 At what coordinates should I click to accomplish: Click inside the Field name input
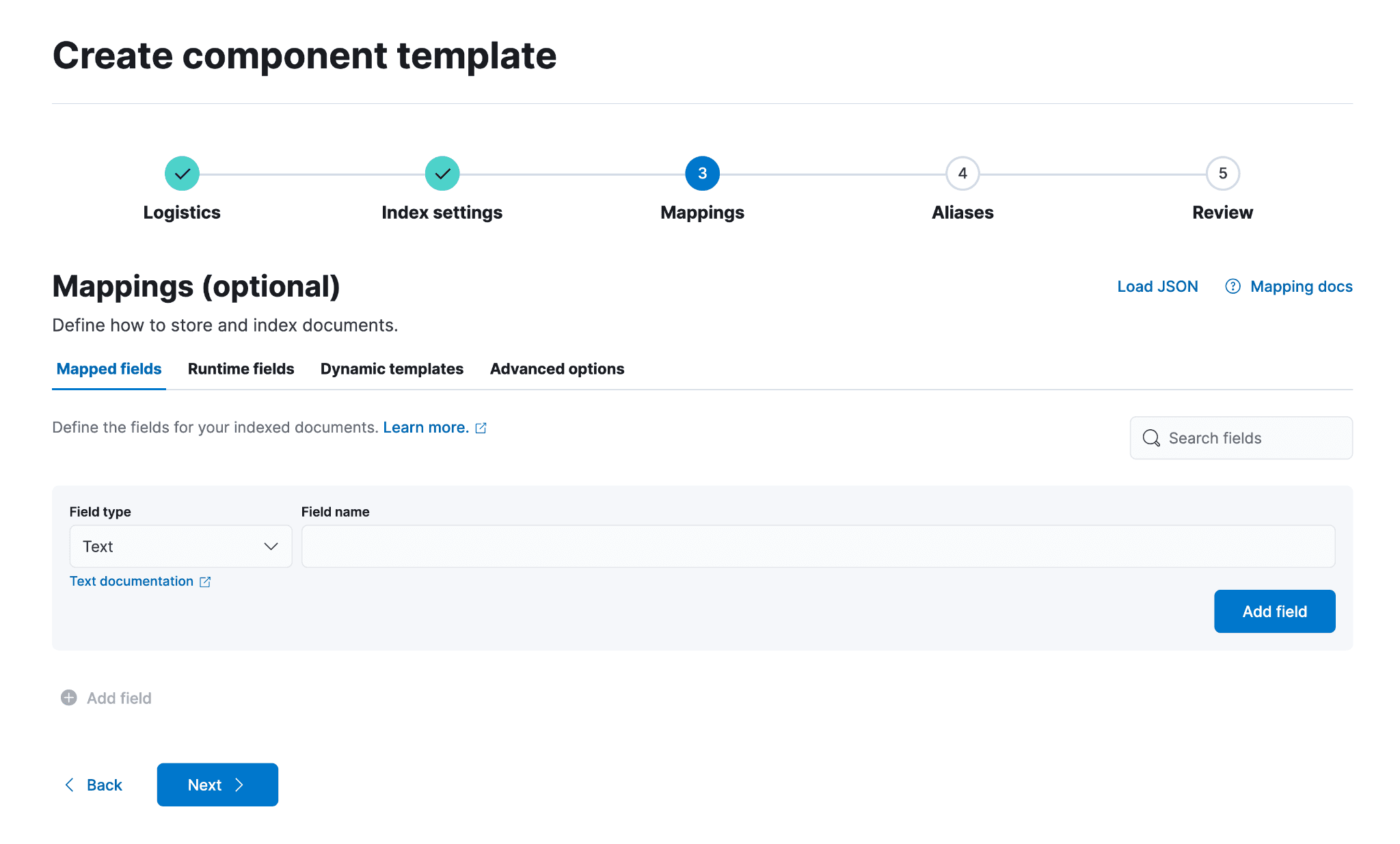pos(817,546)
